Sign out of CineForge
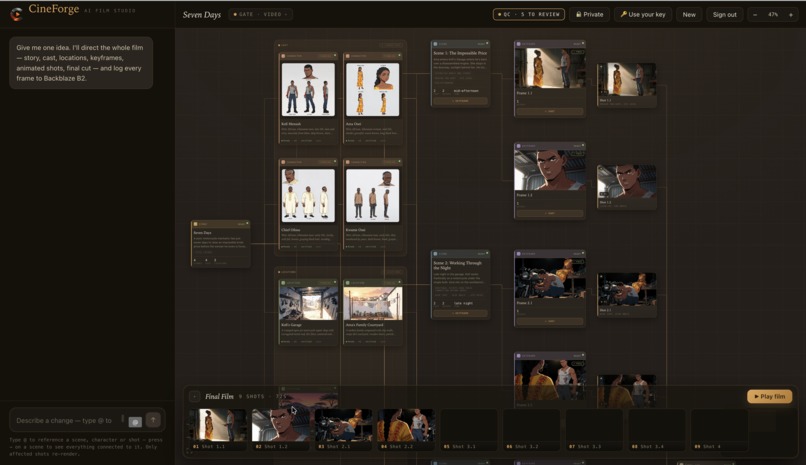806x465 pixels. click(x=724, y=14)
